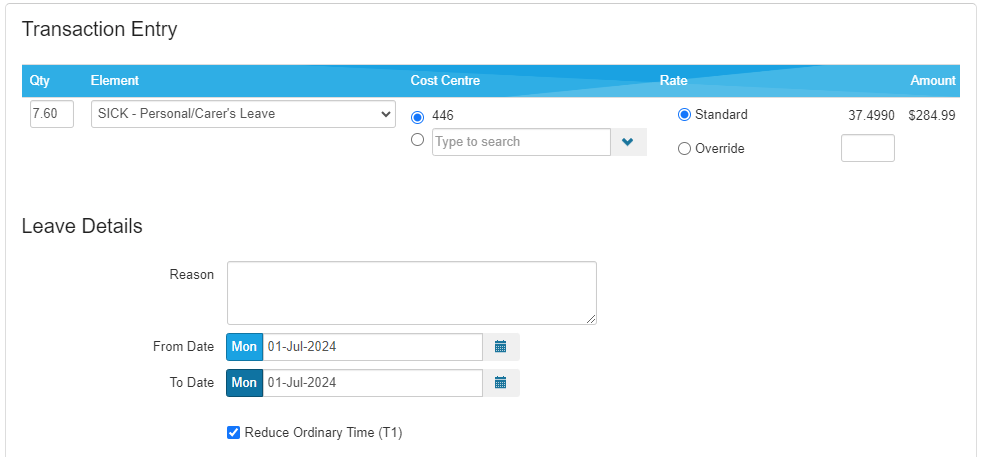
Task: Click the standard rate value 37.4990
Action: [x=871, y=115]
